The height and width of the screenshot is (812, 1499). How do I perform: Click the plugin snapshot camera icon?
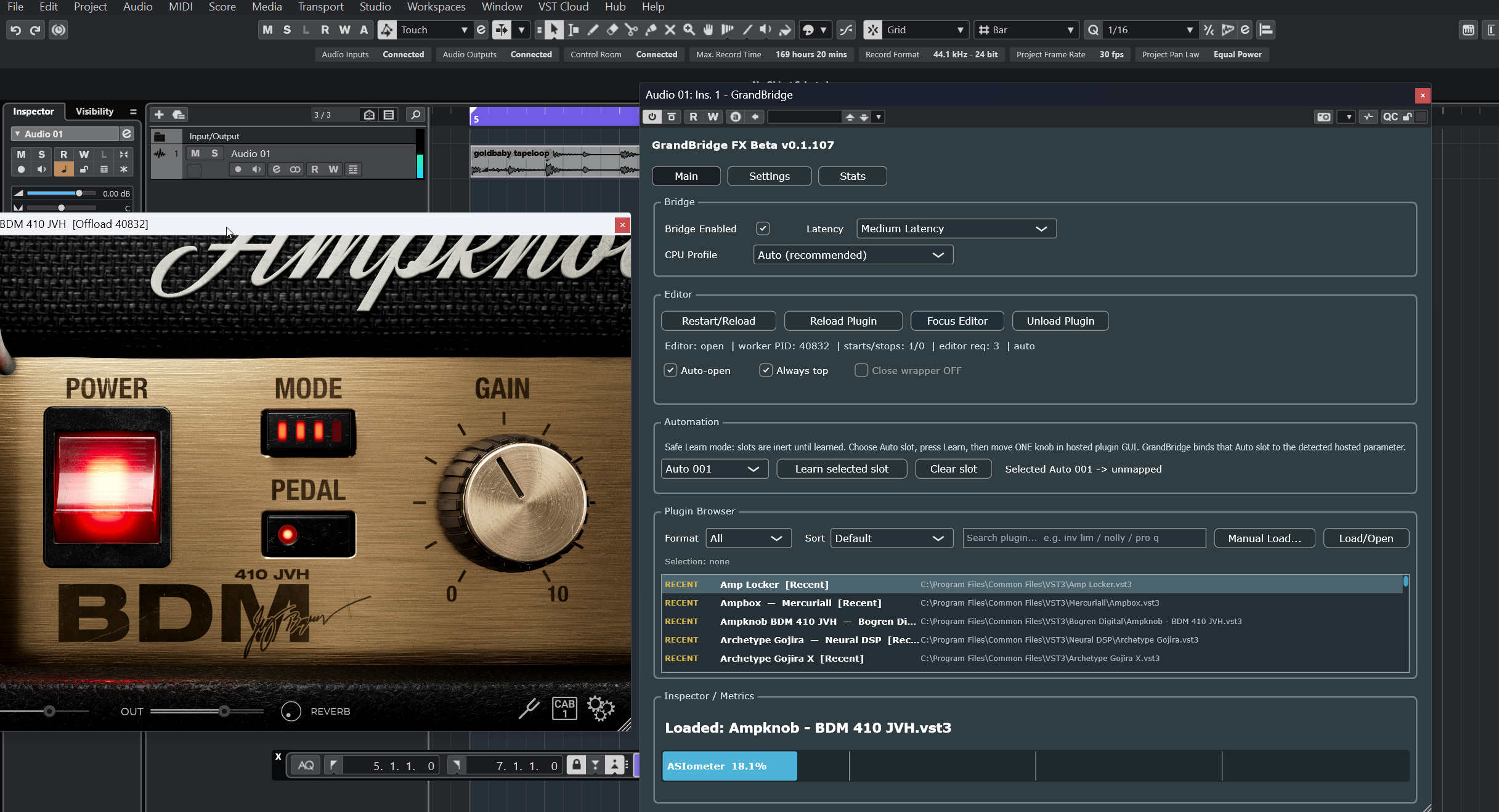click(1323, 117)
